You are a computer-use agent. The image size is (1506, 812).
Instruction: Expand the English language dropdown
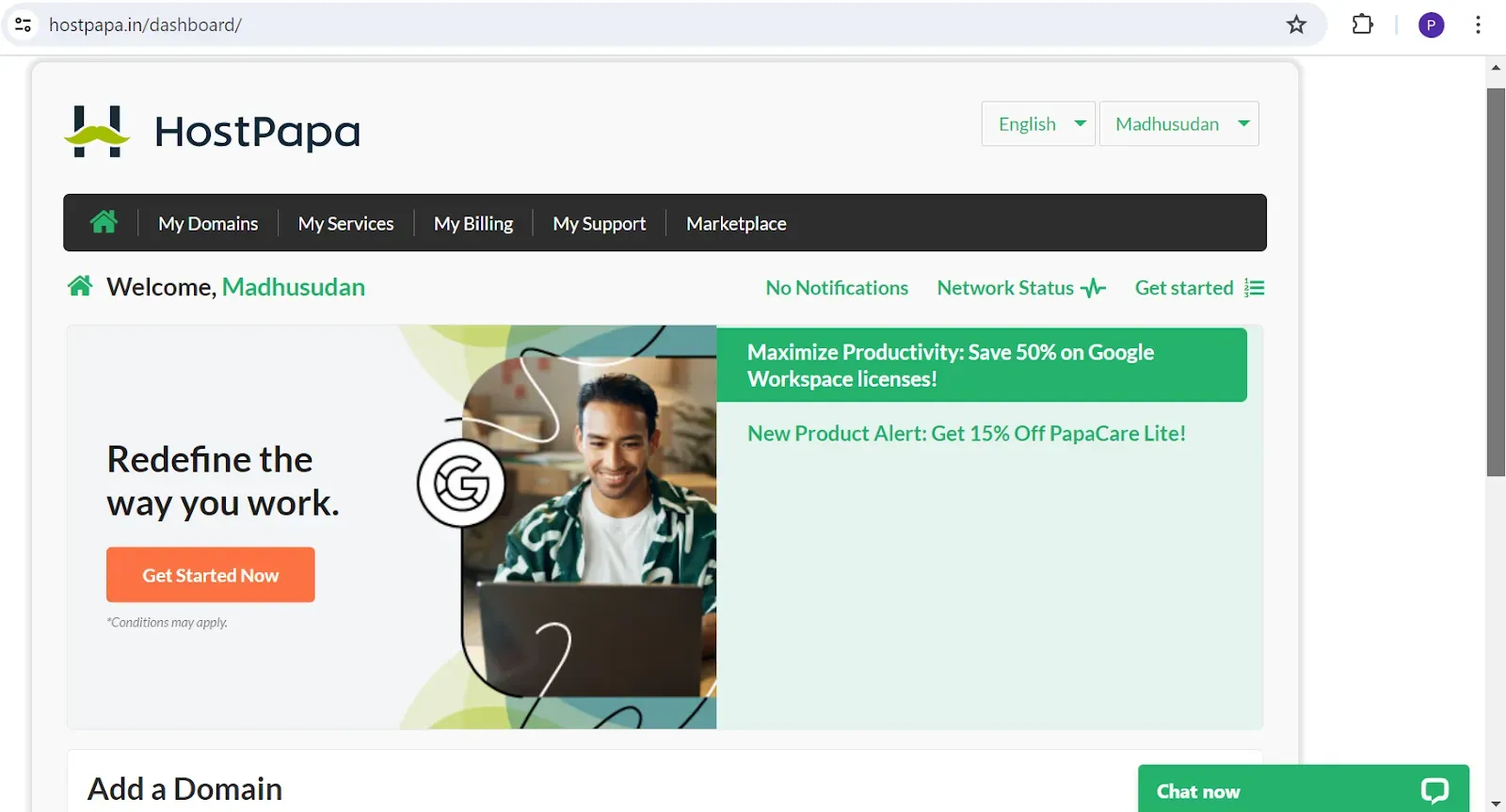(1038, 124)
